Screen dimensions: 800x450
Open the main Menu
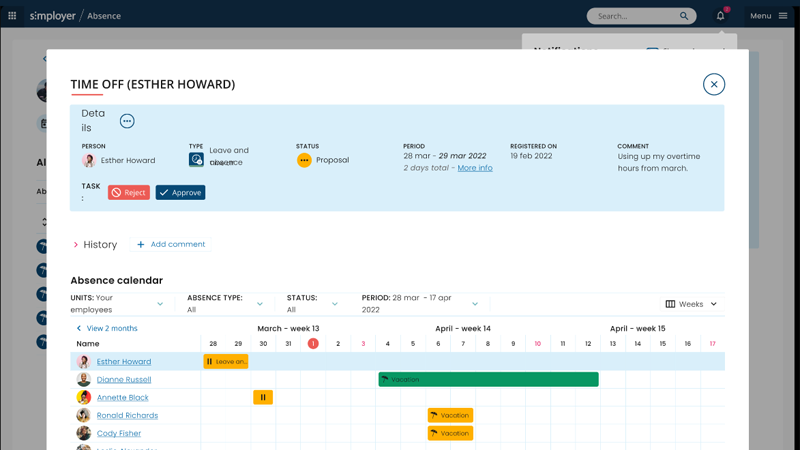[768, 16]
